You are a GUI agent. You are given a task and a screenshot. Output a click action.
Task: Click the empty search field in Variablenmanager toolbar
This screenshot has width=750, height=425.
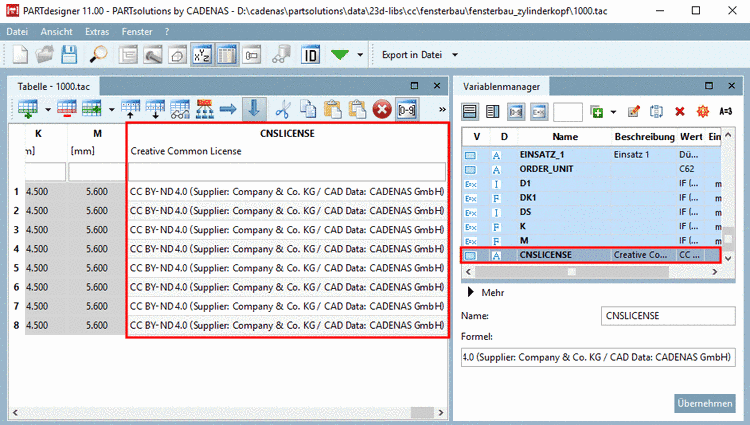pos(568,112)
